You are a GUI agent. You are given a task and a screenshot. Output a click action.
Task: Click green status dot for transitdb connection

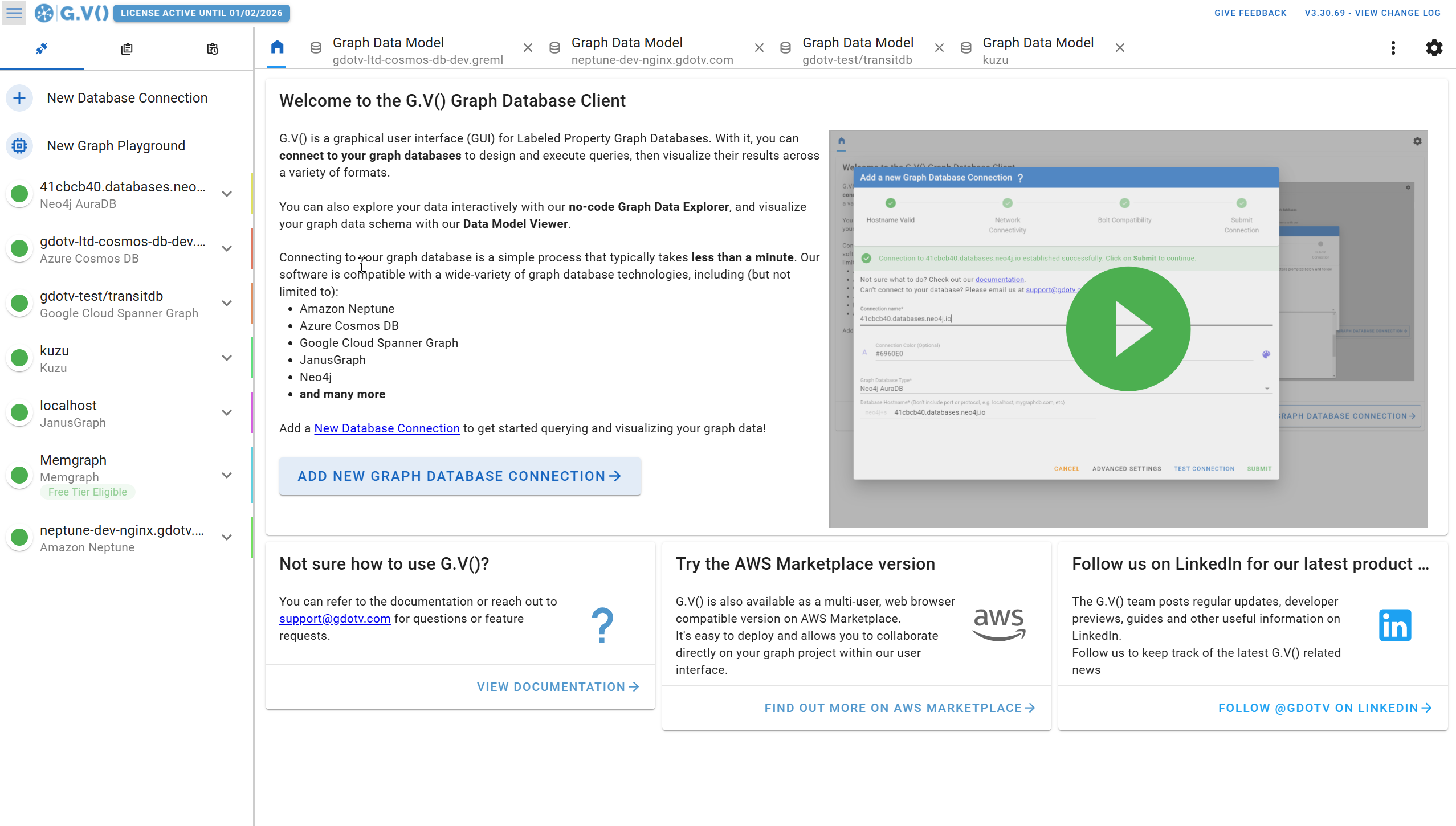[19, 303]
